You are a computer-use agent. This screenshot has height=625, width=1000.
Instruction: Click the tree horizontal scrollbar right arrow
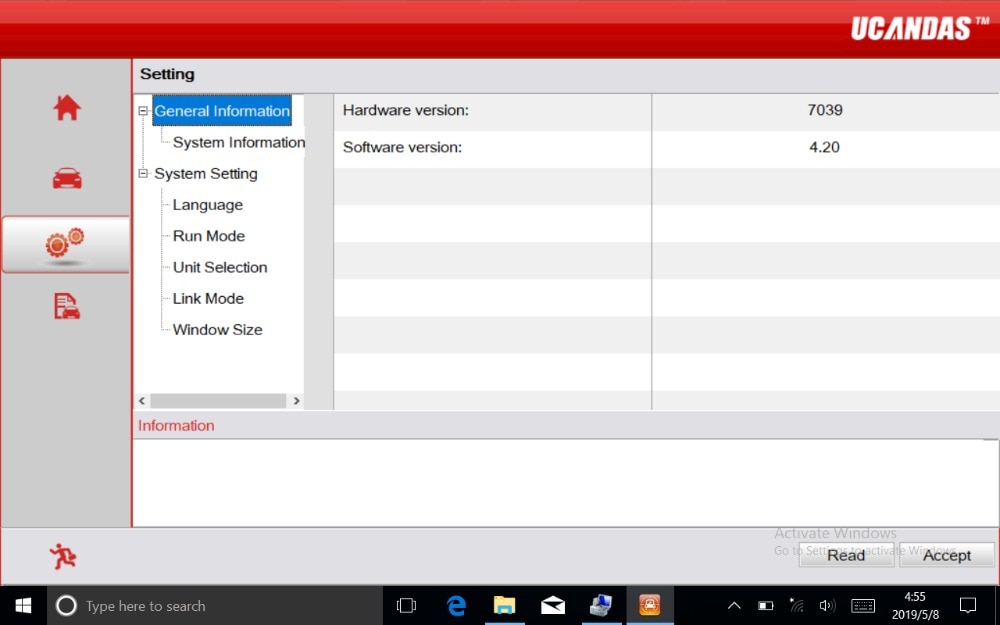[296, 401]
